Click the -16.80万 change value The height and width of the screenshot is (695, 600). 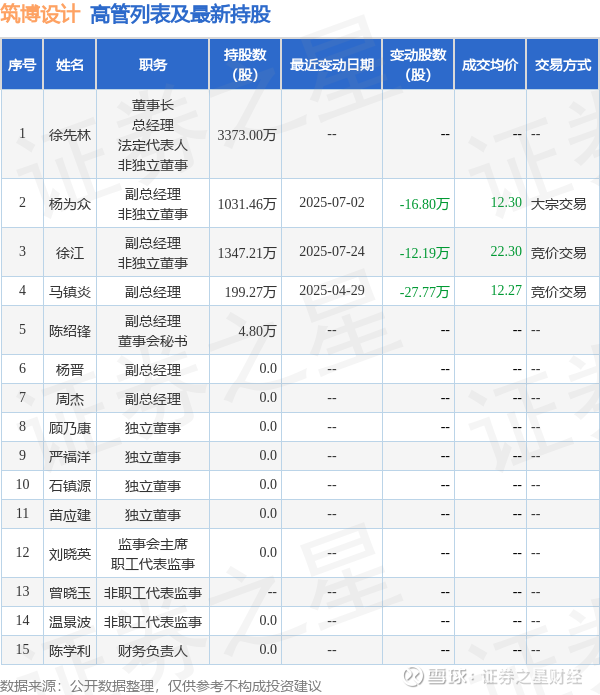point(425,204)
